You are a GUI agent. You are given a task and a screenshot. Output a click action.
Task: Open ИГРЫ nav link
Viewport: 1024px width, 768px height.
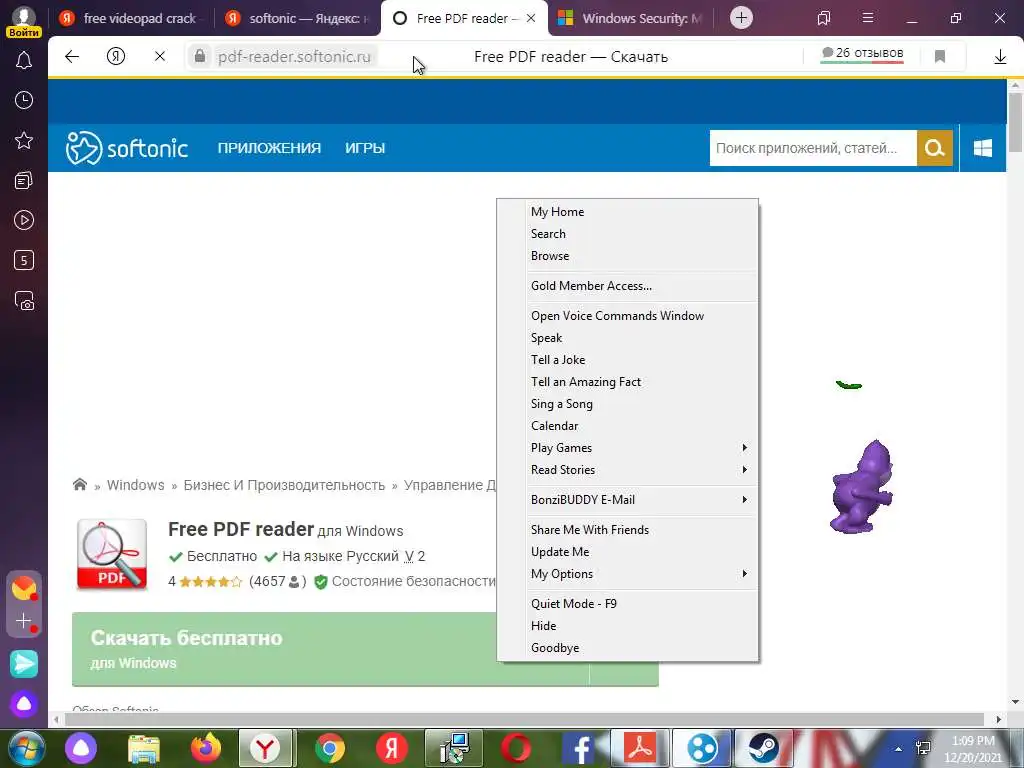pyautogui.click(x=365, y=148)
